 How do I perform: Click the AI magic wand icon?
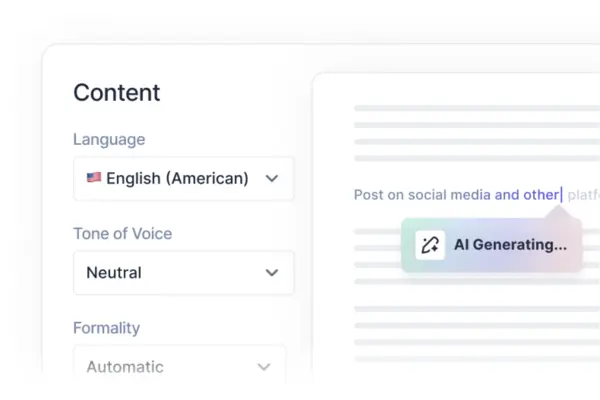pos(430,245)
